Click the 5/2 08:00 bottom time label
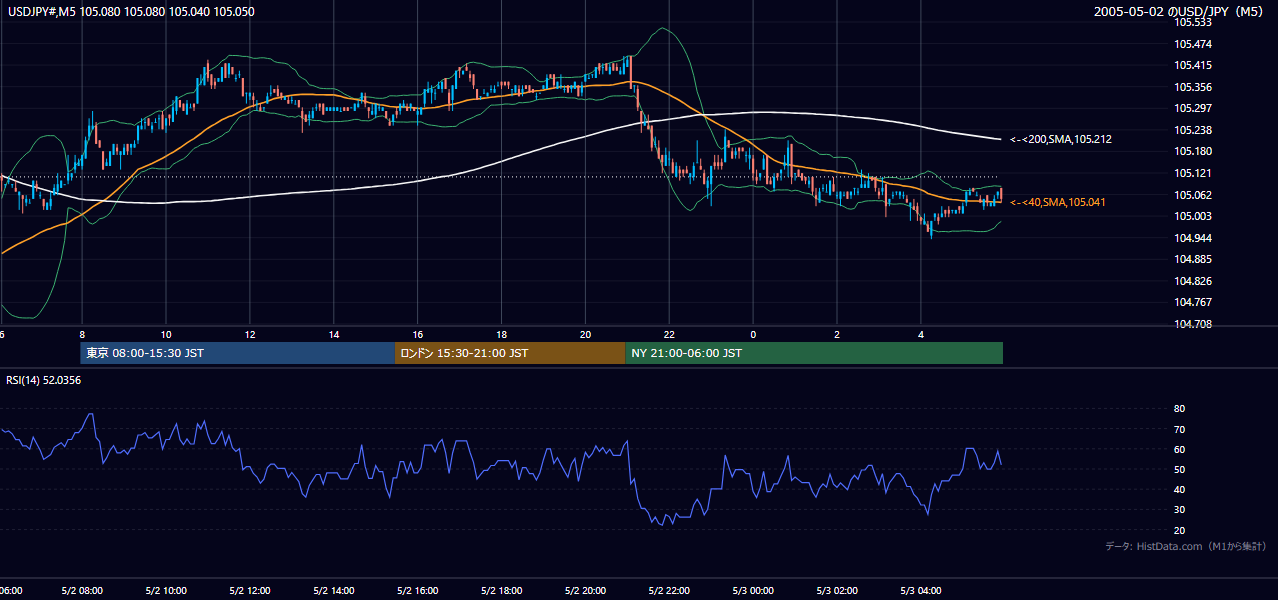Screen dimensions: 1278x600 click(82, 591)
